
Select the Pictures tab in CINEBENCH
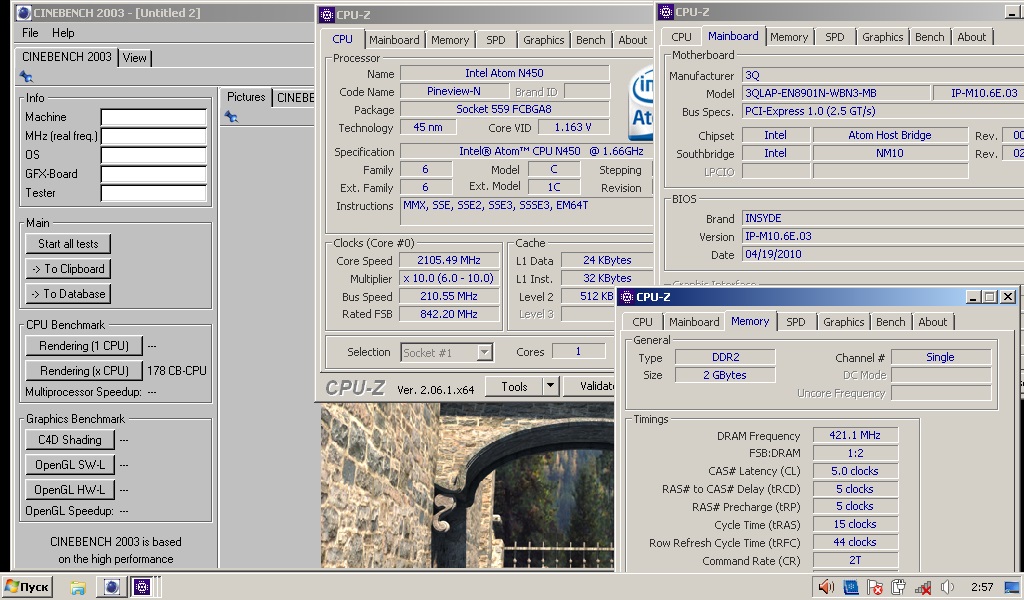click(x=246, y=97)
